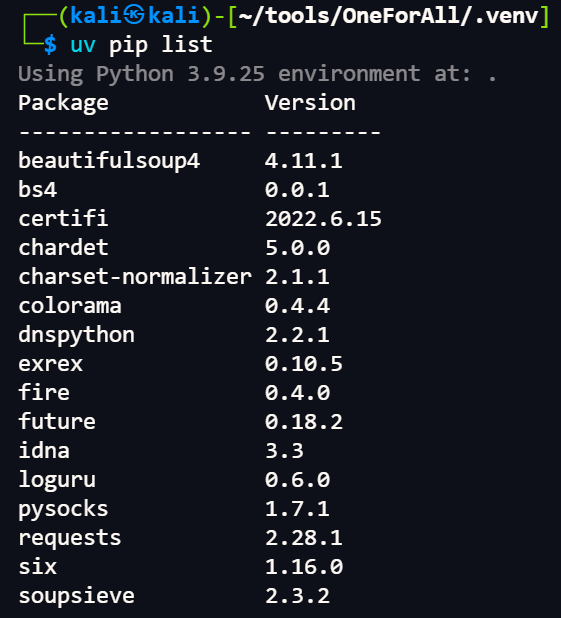Click the soupsieve package name

(x=76, y=596)
